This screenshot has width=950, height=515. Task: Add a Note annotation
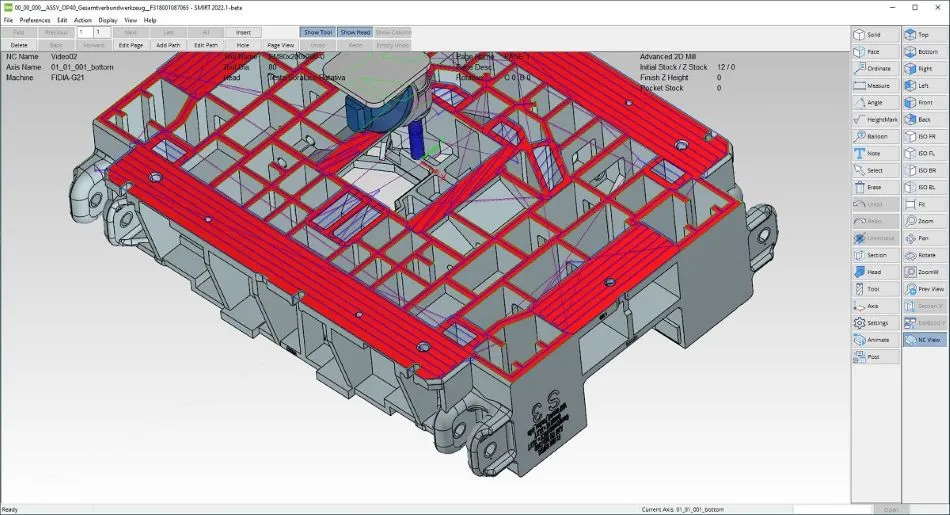[x=875, y=154]
